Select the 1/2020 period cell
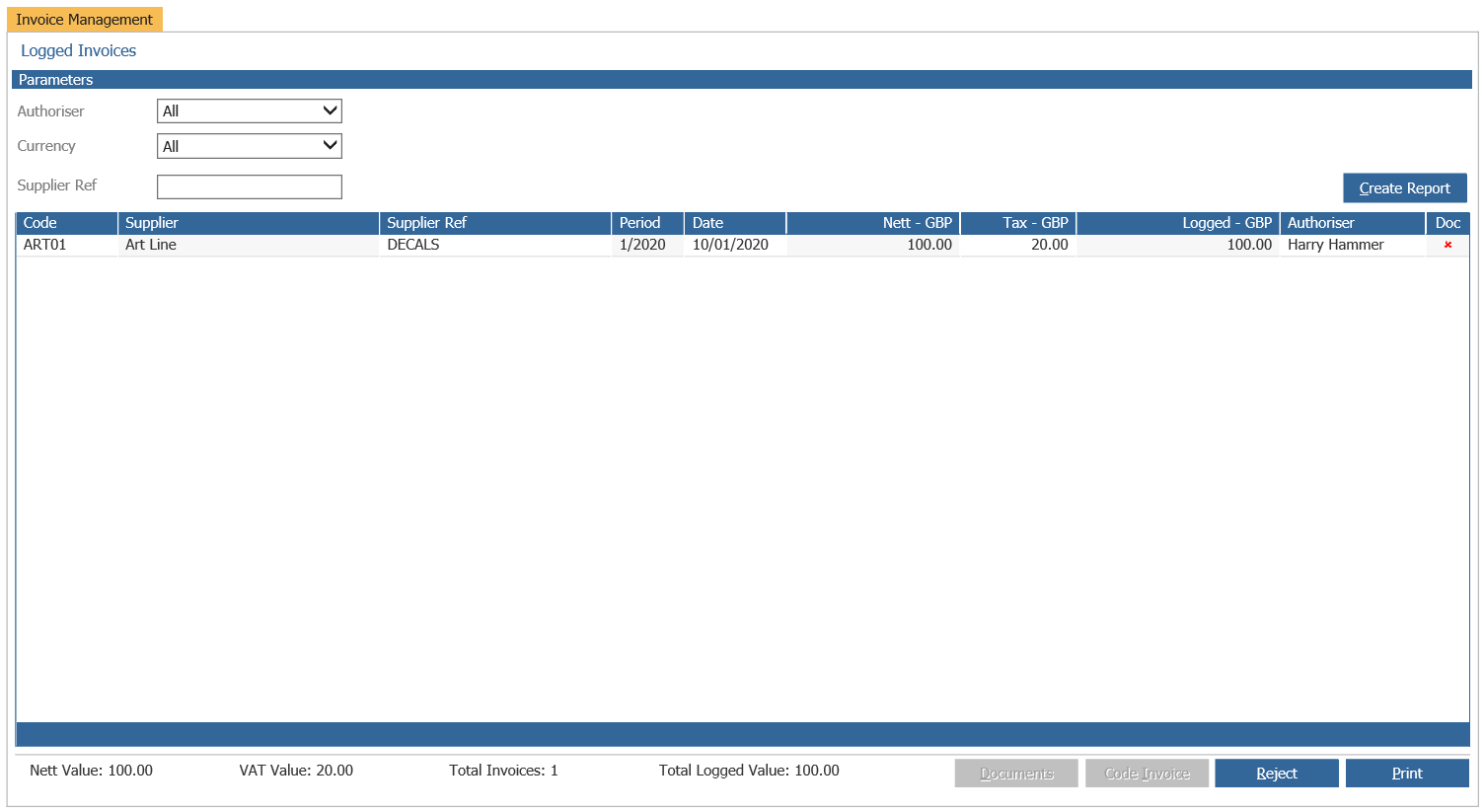 (x=648, y=245)
